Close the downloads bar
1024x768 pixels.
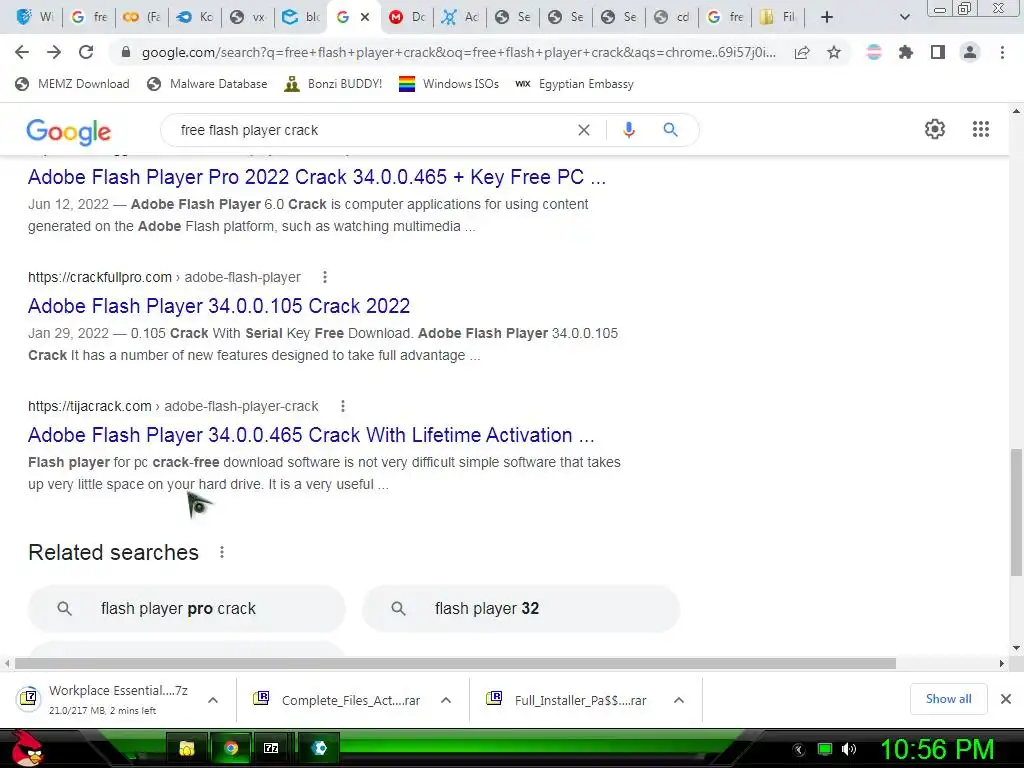tap(1006, 699)
